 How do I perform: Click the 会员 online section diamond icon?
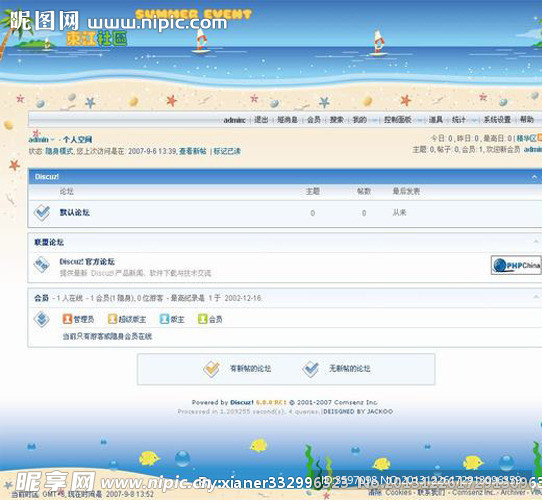click(x=41, y=319)
